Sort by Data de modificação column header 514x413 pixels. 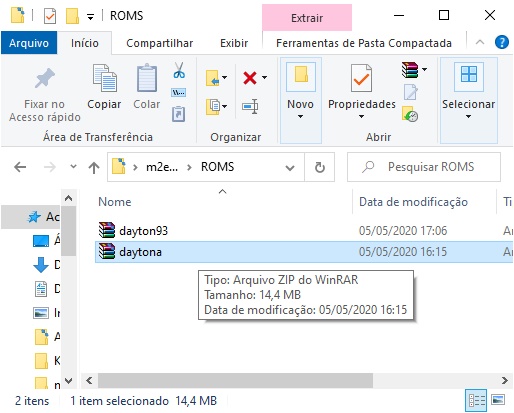[x=413, y=202]
